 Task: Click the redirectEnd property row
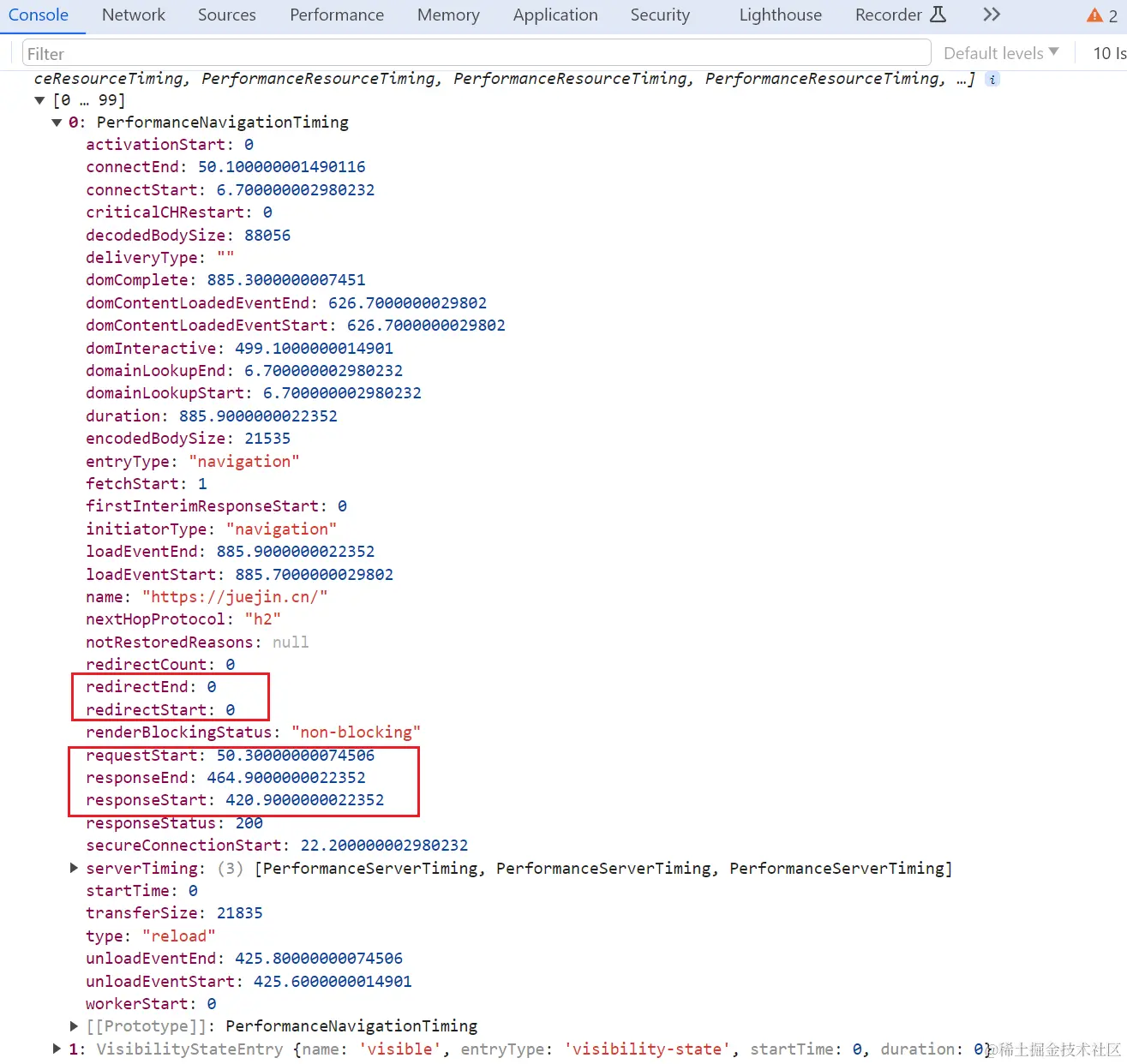[x=151, y=687]
